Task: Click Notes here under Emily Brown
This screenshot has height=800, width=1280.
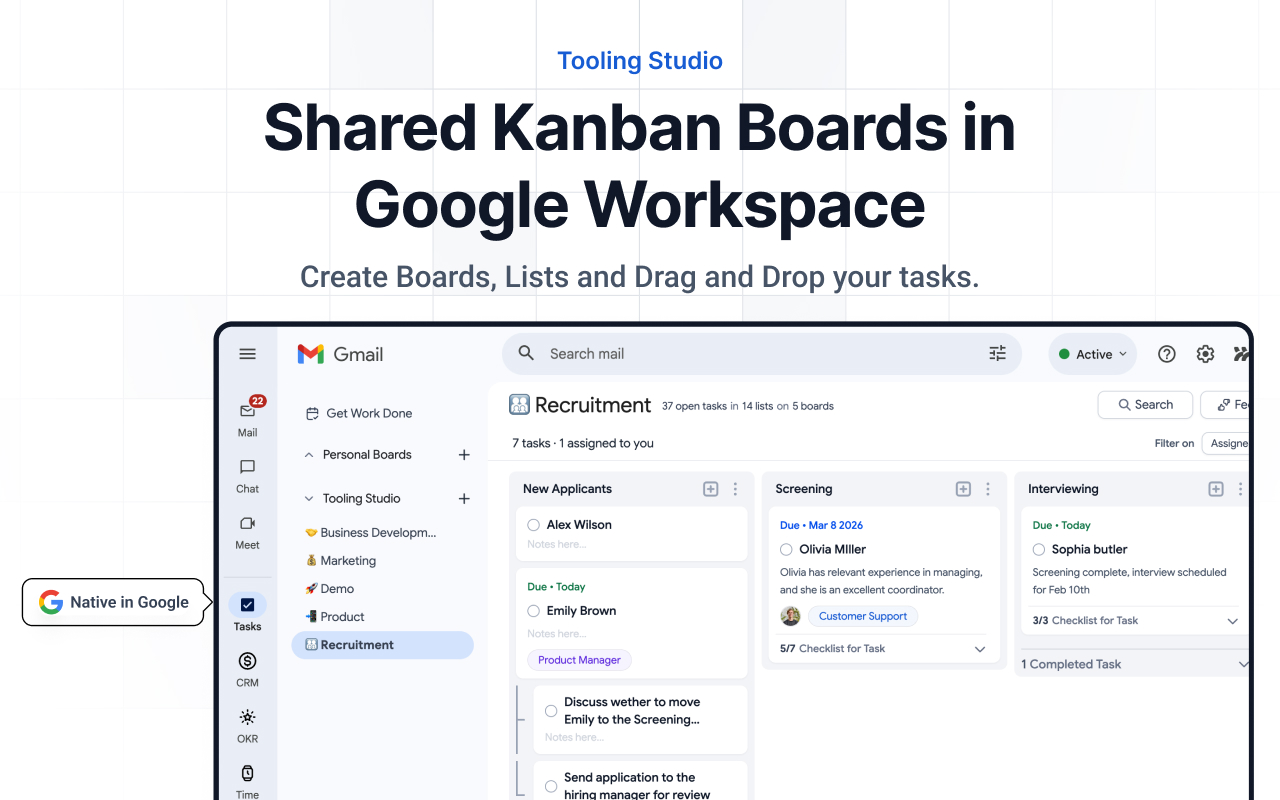Action: (x=557, y=634)
